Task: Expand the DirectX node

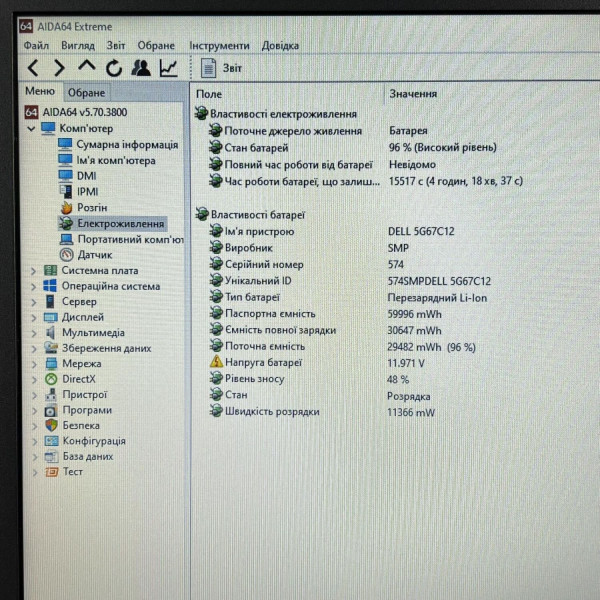Action: click(34, 379)
